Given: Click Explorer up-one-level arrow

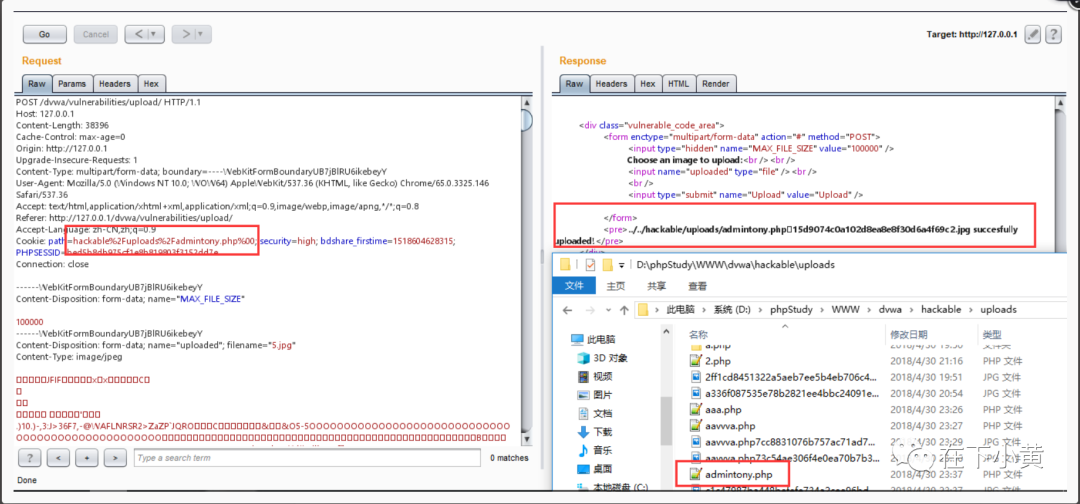Looking at the screenshot, I should 624,310.
